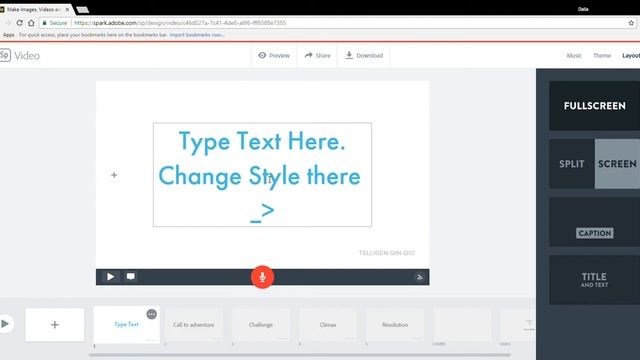This screenshot has width=640, height=360.
Task: Click the plus icon left of the text box
Action: coord(114,175)
